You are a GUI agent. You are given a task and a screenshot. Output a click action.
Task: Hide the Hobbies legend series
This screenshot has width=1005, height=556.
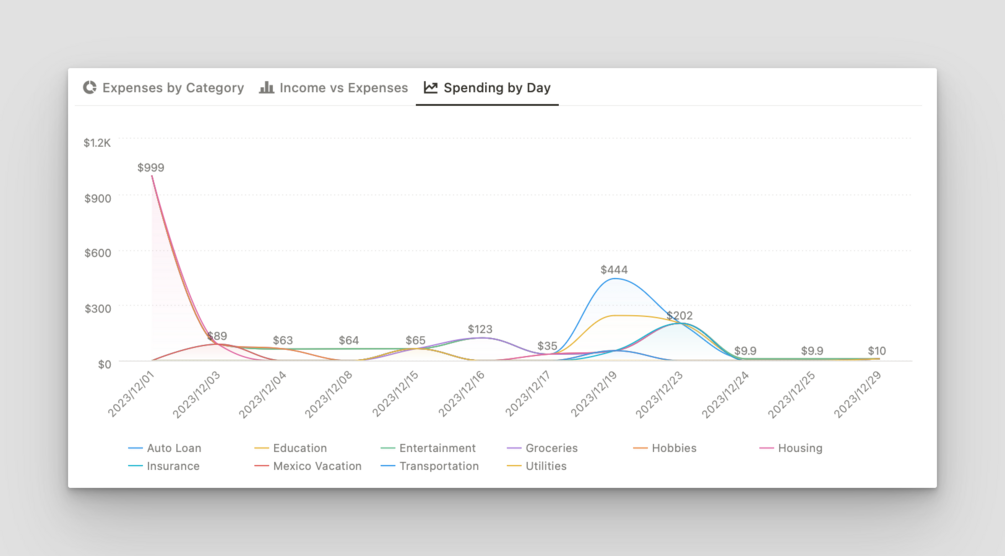665,448
